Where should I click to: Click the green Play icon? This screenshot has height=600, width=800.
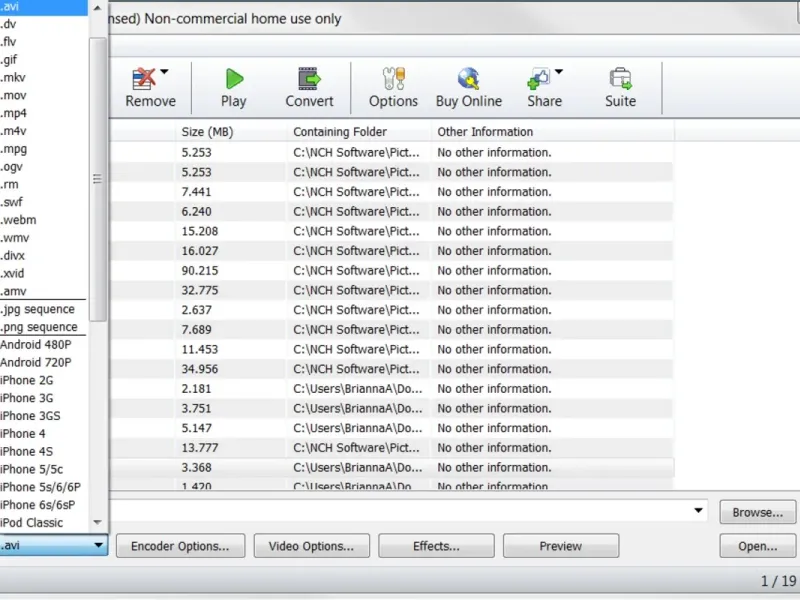234,79
